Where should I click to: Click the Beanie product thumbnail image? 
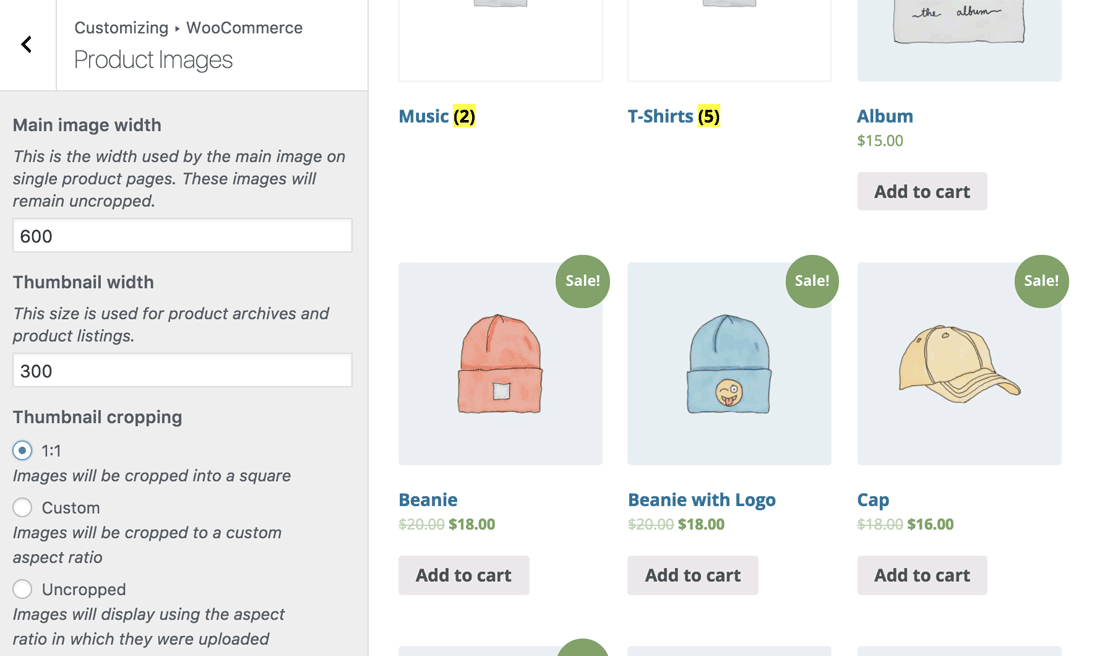click(x=500, y=363)
